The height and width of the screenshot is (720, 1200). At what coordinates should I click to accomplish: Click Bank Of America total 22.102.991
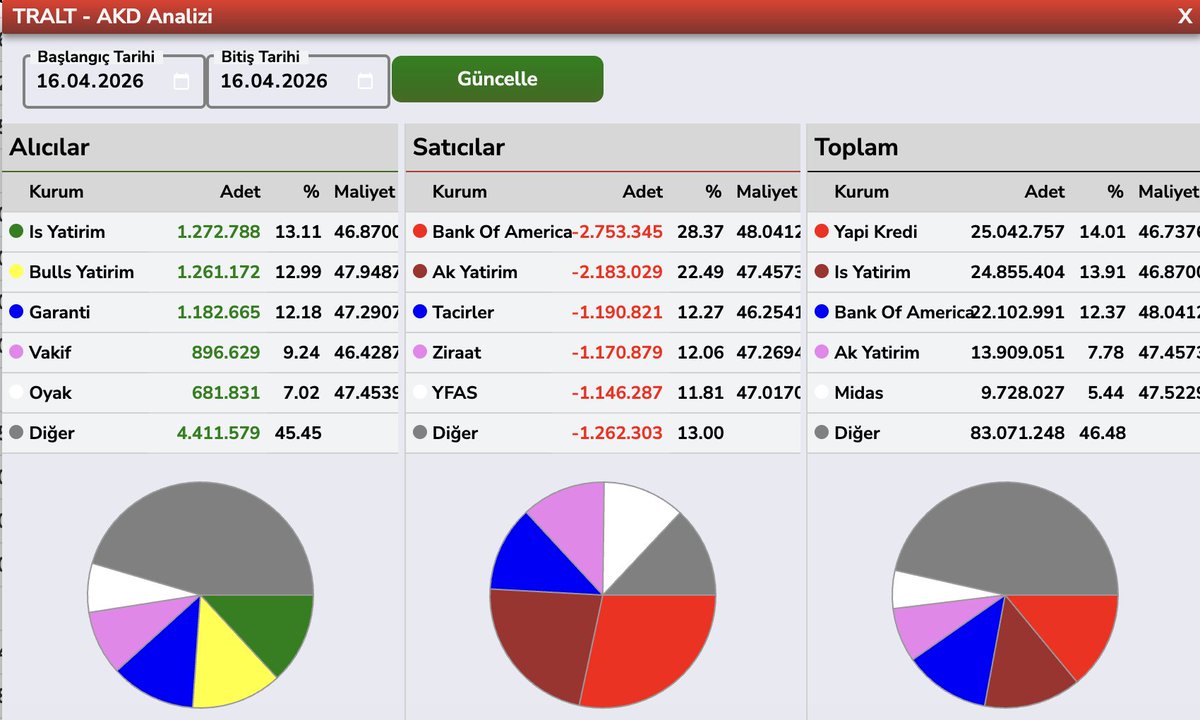click(x=1018, y=311)
